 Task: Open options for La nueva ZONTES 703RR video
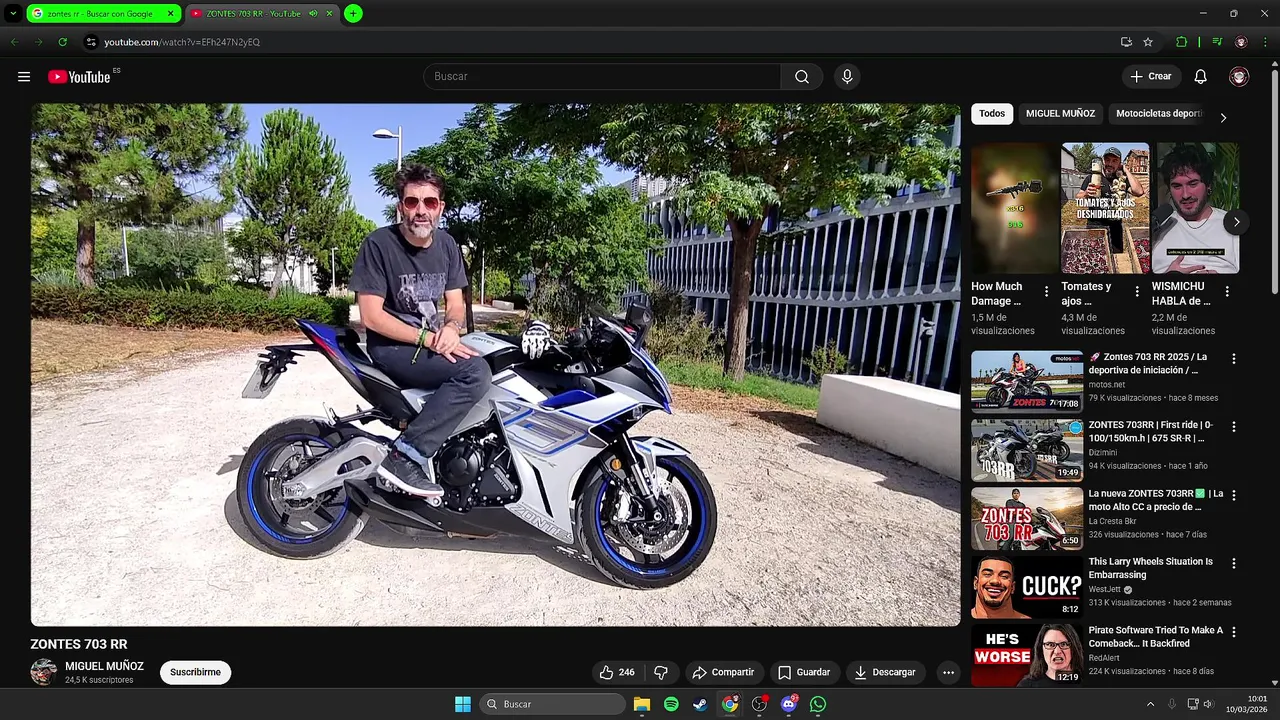point(1234,495)
